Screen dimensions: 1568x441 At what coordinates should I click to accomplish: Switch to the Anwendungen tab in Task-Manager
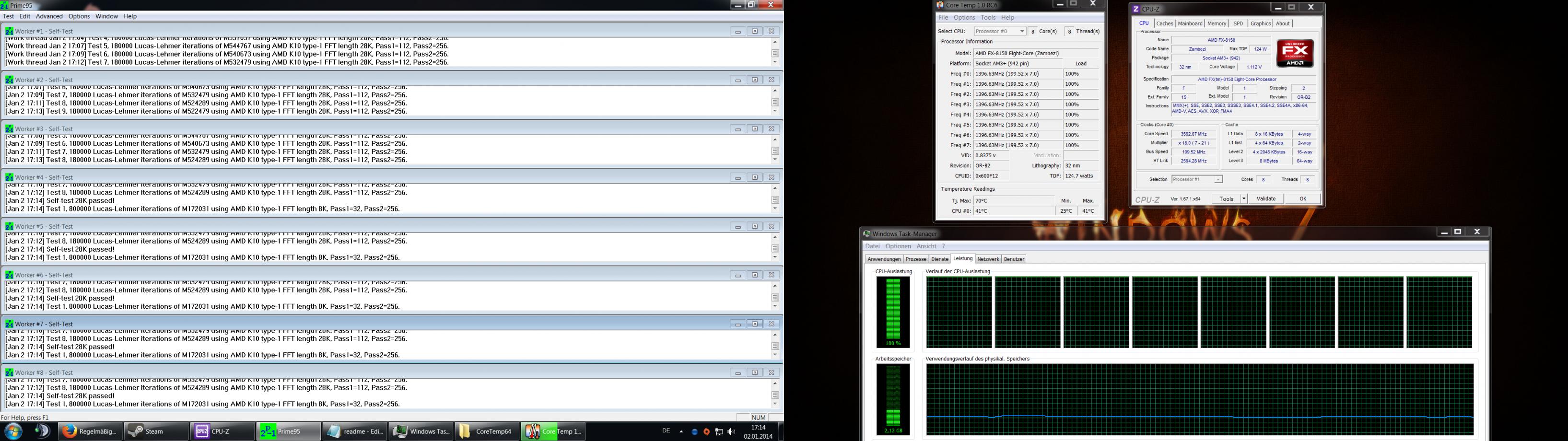884,259
